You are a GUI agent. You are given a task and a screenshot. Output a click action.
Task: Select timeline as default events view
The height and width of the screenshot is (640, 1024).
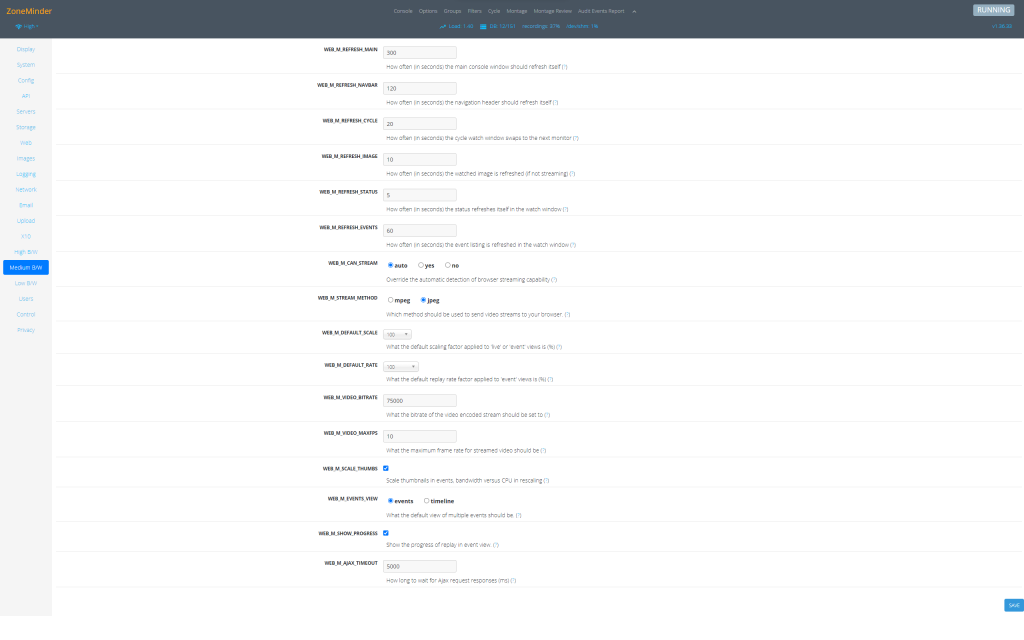(x=427, y=501)
